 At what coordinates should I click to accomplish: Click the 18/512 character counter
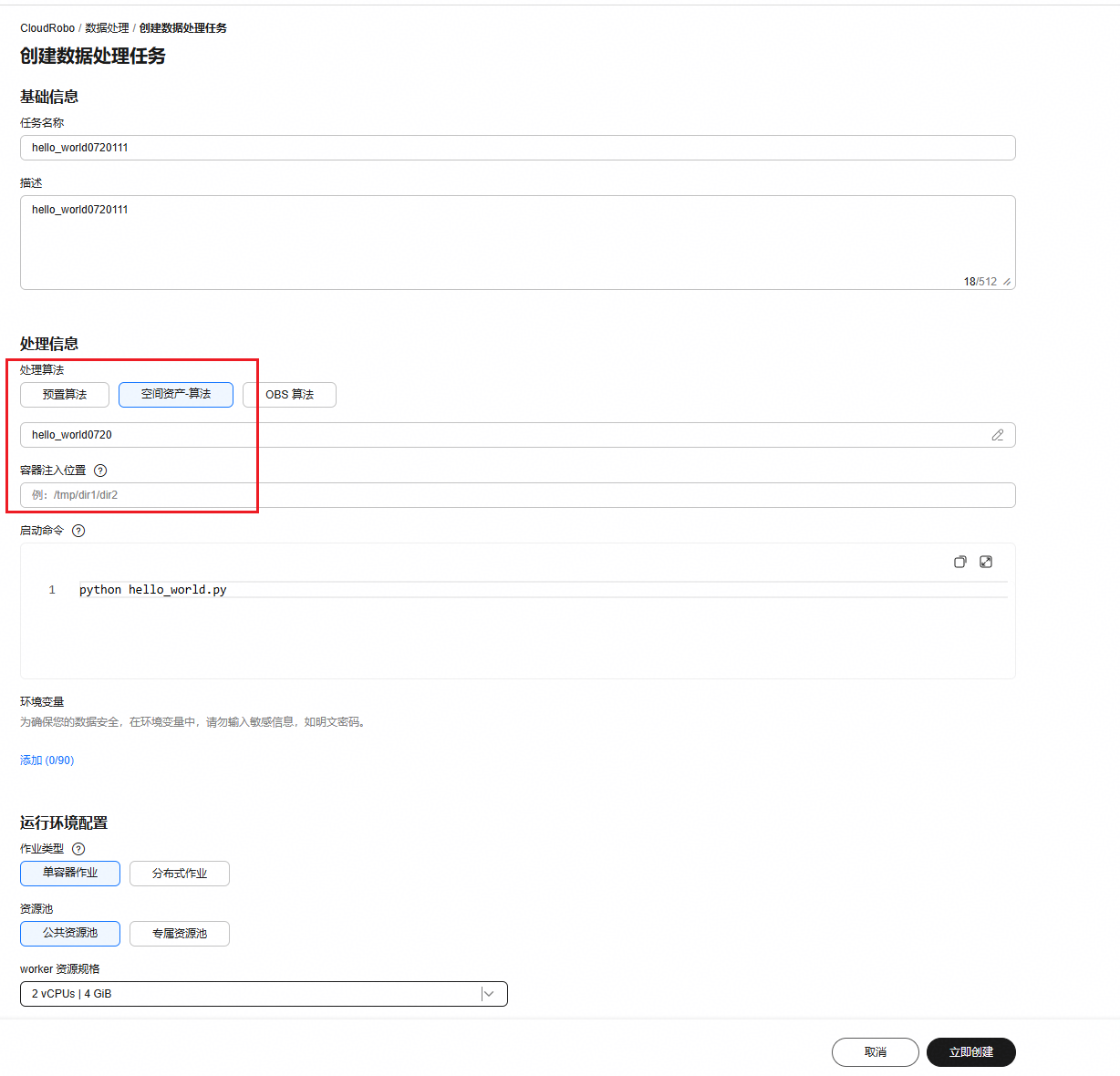980,282
